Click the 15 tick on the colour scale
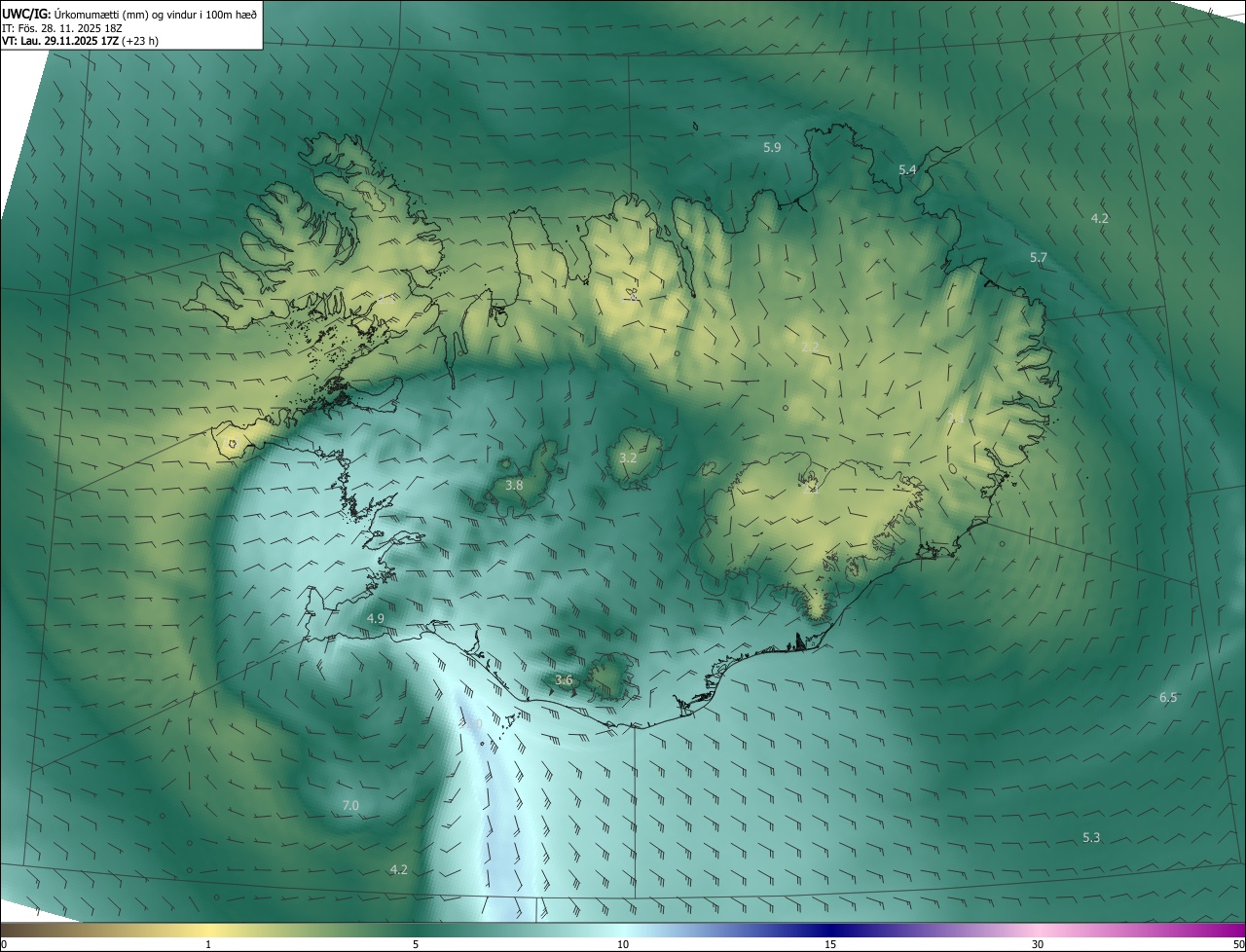1246x952 pixels. tap(830, 944)
